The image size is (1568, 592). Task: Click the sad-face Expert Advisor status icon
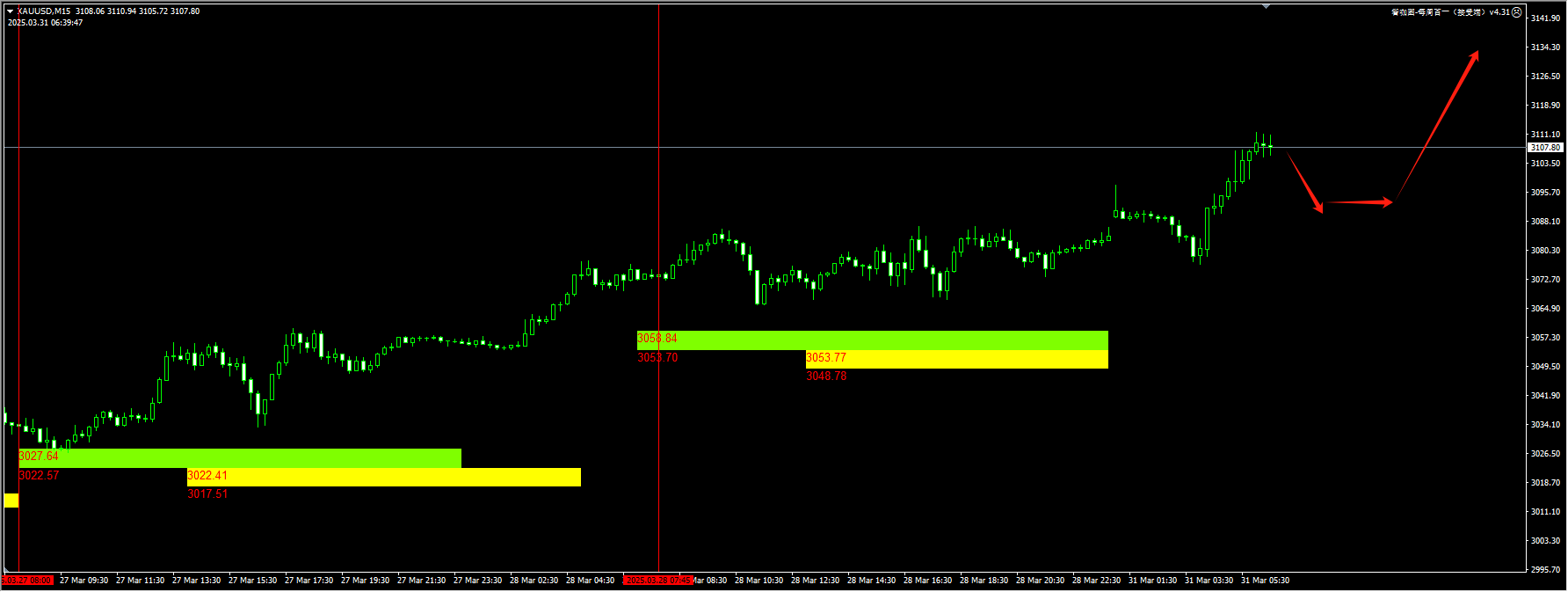1516,12
